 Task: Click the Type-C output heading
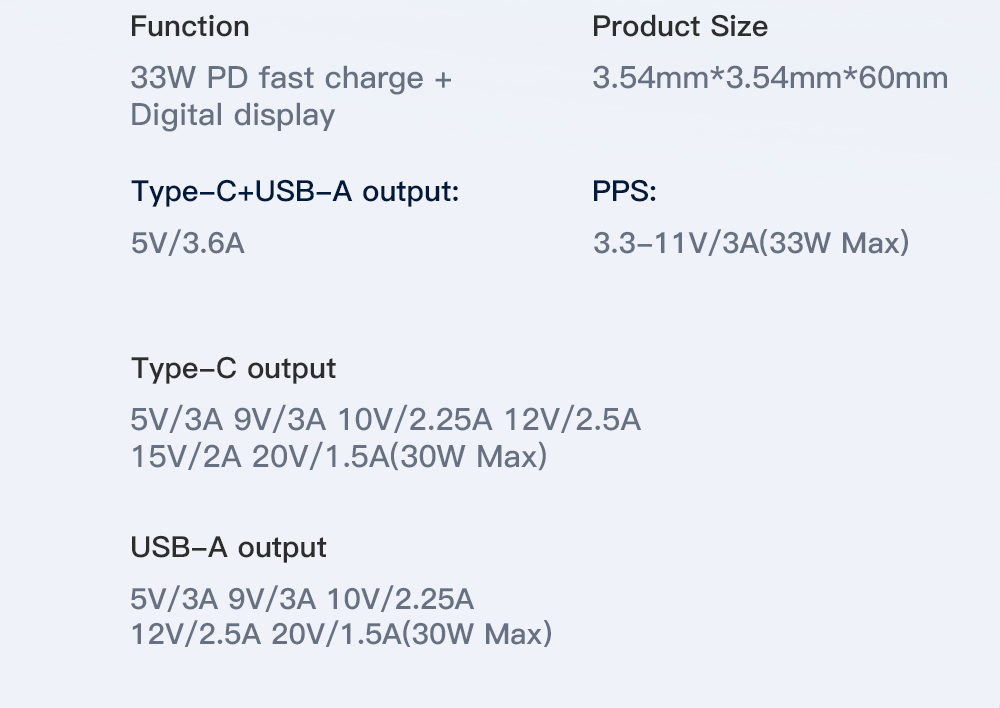233,369
